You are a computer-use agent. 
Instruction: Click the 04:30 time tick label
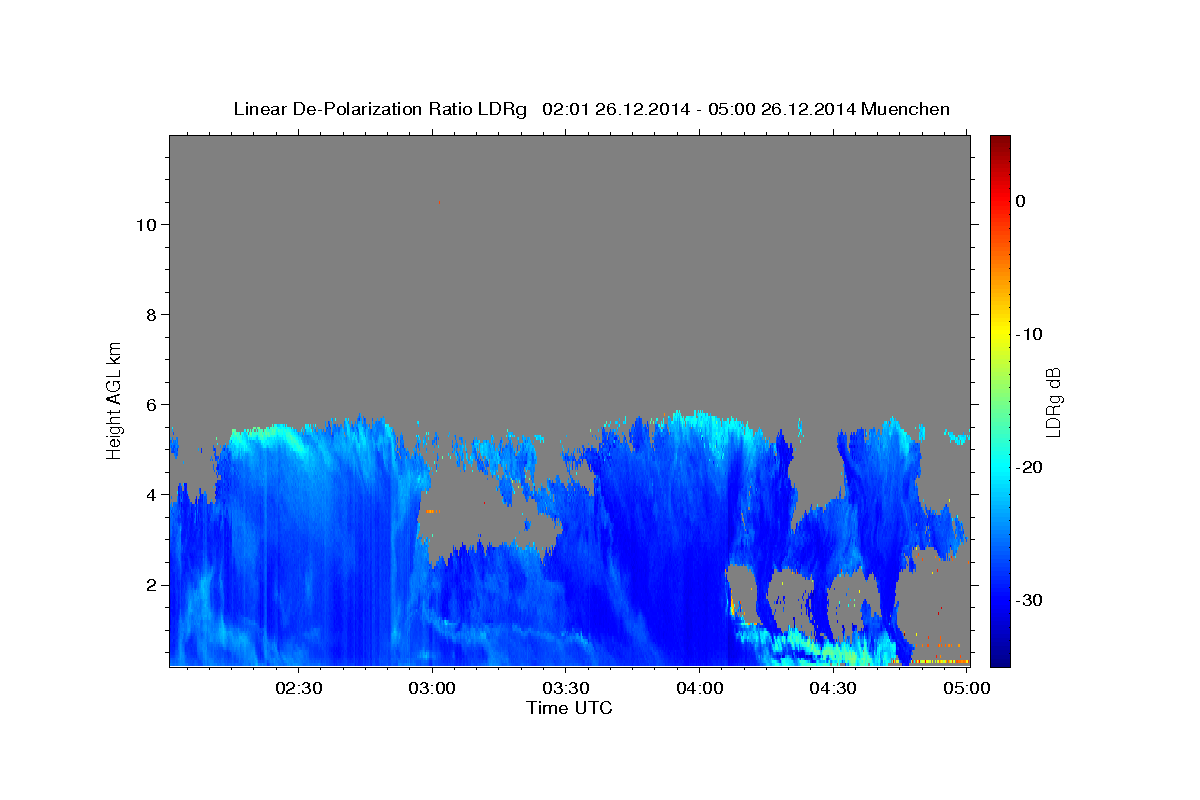pos(833,688)
